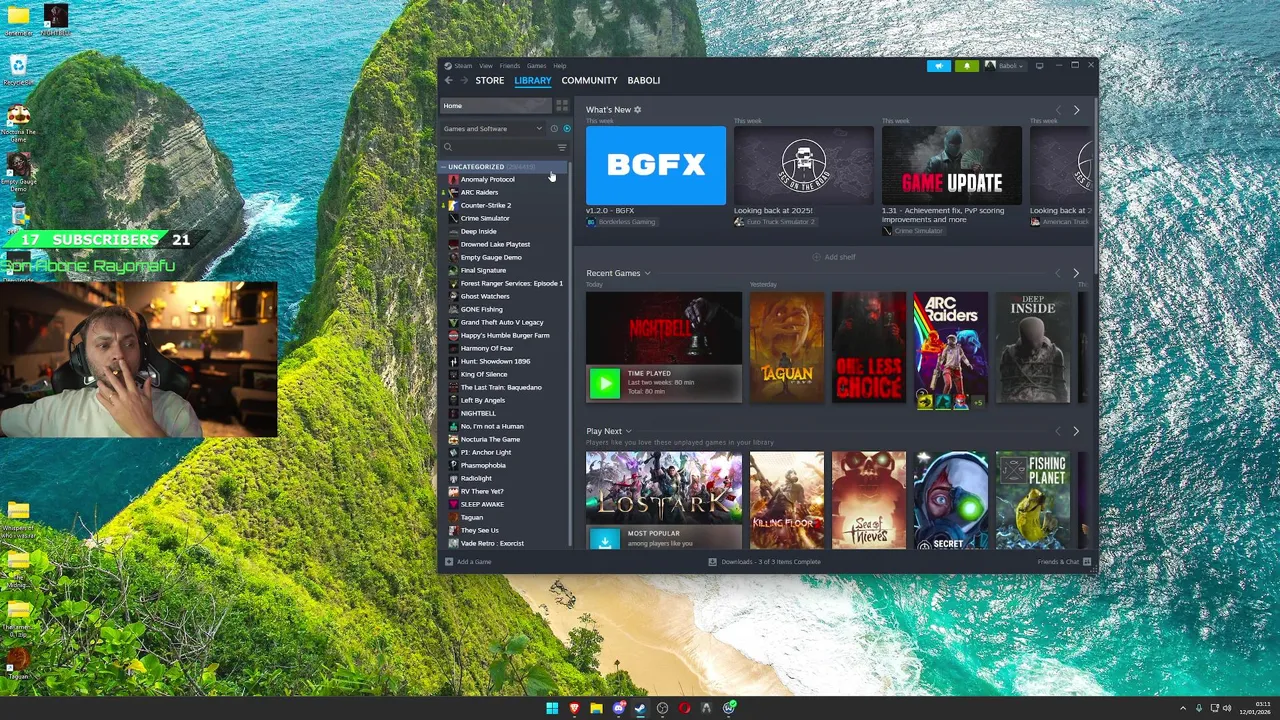This screenshot has height=720, width=1280.
Task: Select Grand Theft Auto V Legacy
Action: [502, 322]
